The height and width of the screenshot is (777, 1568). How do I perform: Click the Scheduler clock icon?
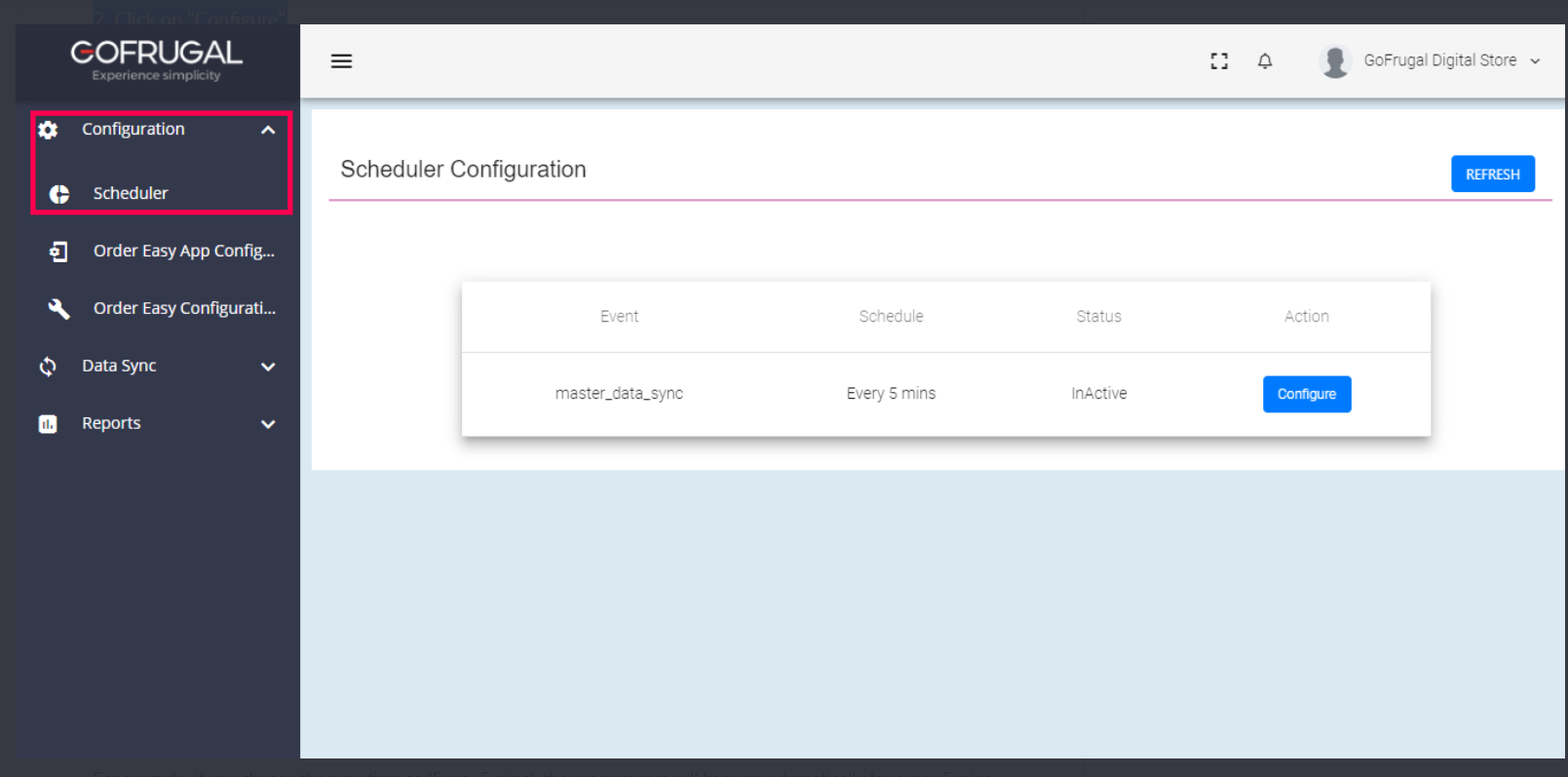pyautogui.click(x=59, y=194)
